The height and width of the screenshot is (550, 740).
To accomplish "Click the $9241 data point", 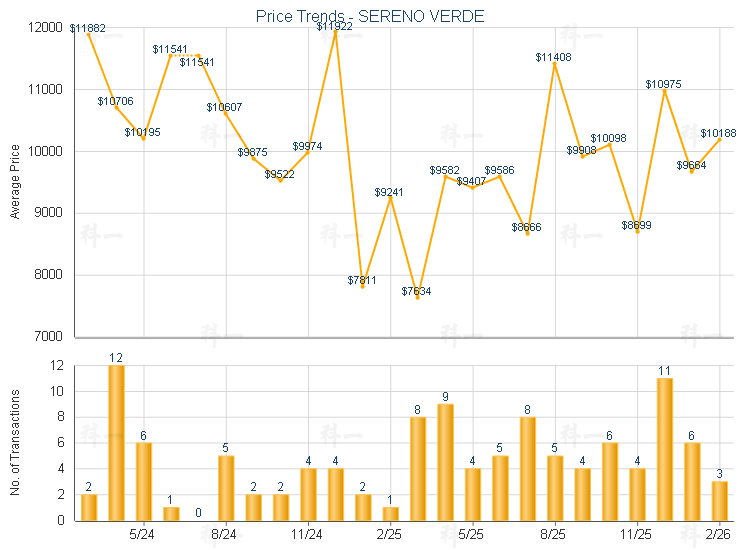I will [x=390, y=197].
